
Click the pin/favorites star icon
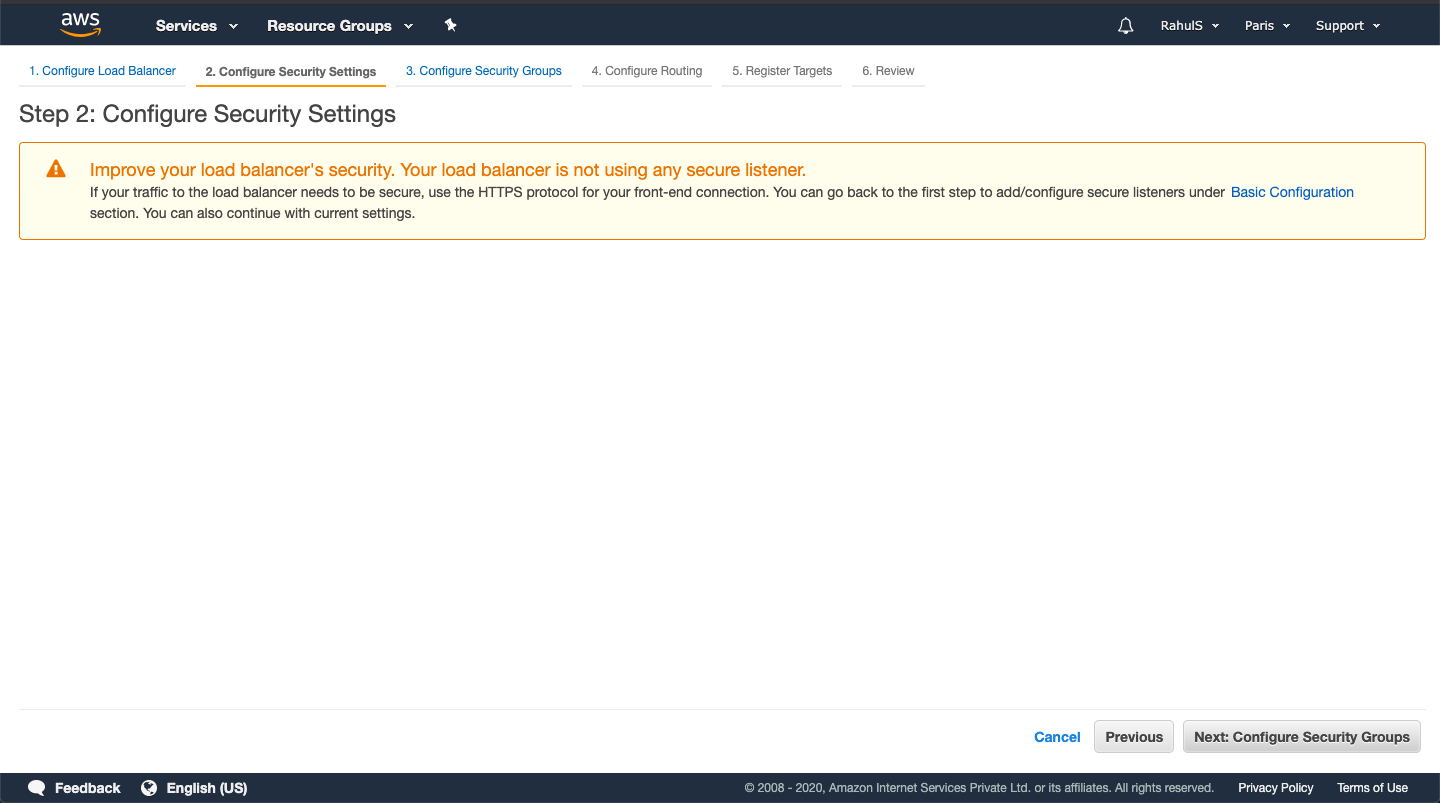click(x=450, y=25)
